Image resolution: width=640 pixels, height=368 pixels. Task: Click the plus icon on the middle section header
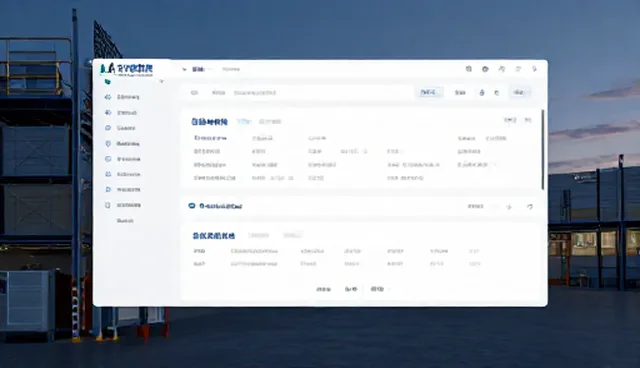[509, 207]
